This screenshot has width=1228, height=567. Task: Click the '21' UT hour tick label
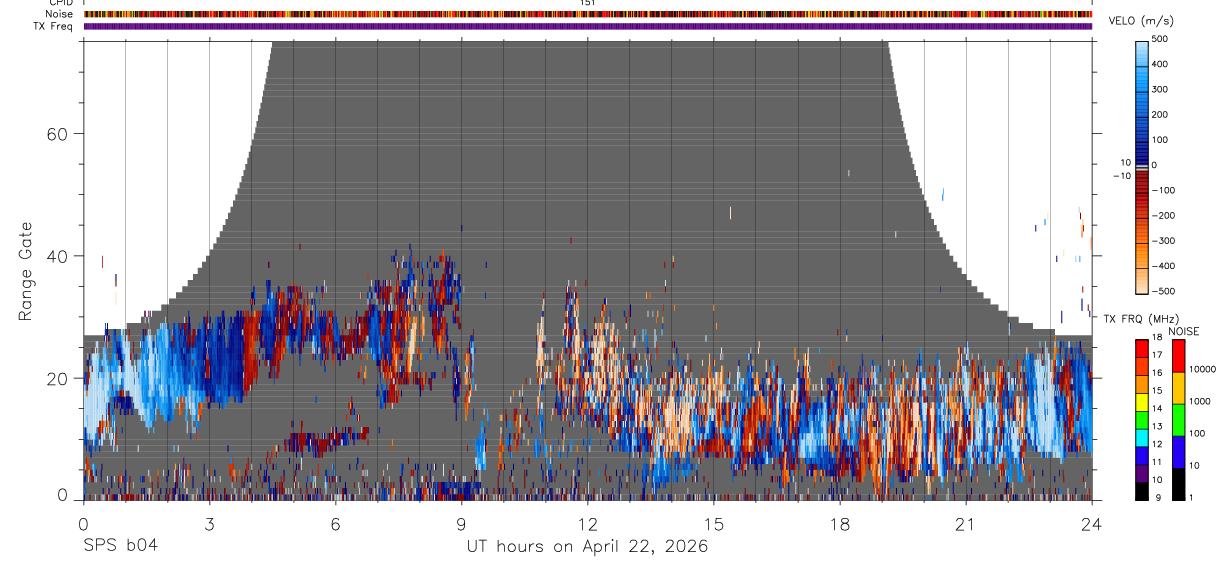966,524
